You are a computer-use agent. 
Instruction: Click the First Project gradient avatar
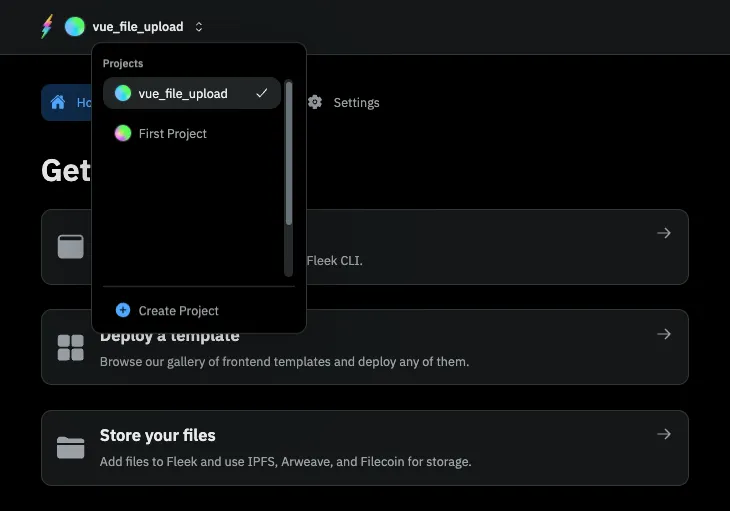123,133
